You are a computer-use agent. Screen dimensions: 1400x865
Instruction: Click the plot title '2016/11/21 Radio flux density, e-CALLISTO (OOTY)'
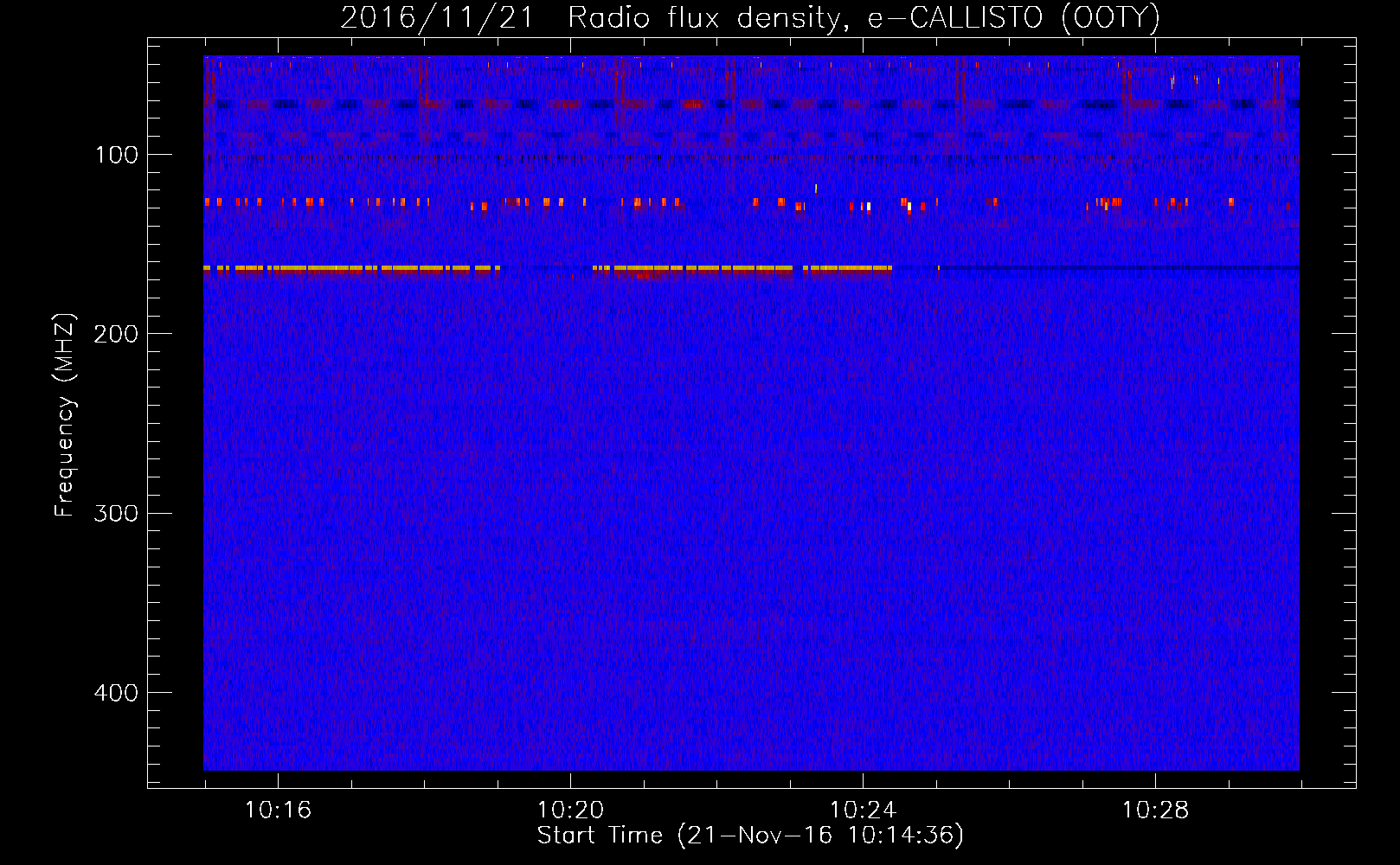tap(750, 17)
